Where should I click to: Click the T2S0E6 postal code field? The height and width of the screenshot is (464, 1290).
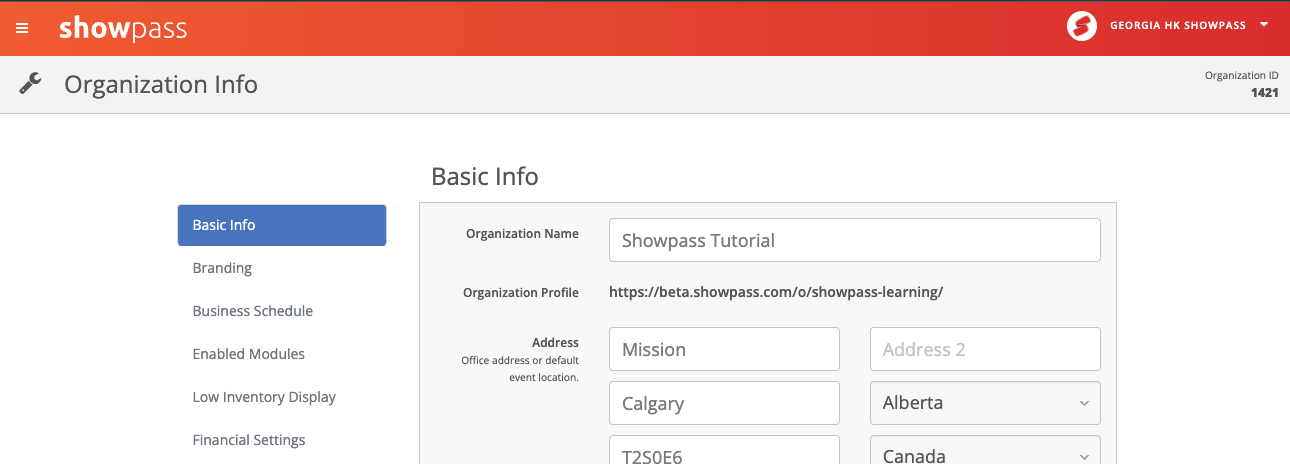click(x=724, y=452)
